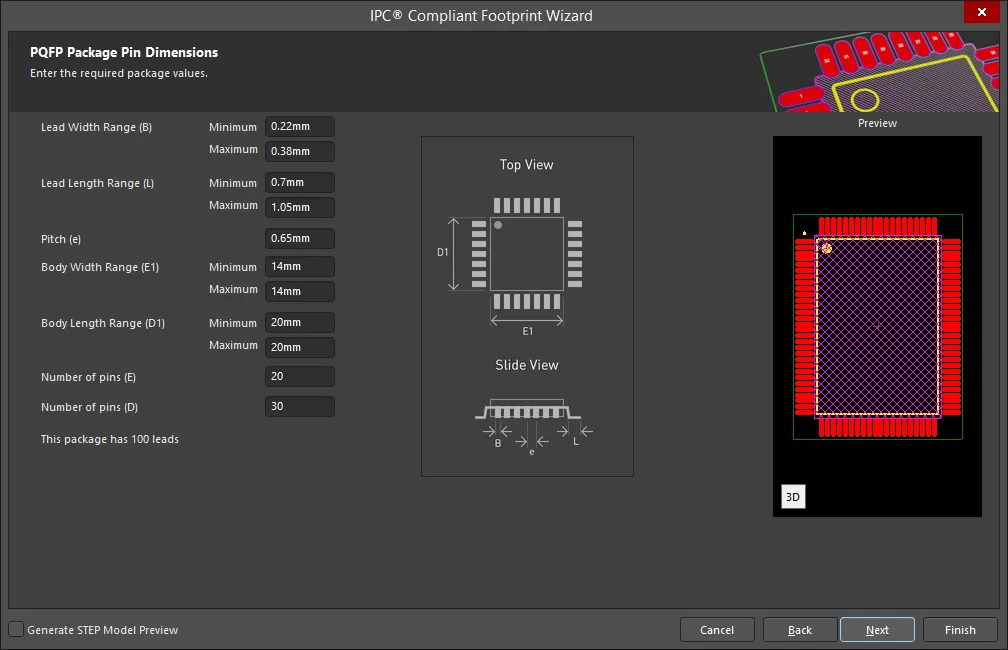Edit Body Length minimum 20mm field
The height and width of the screenshot is (650, 1008).
pyautogui.click(x=300, y=322)
